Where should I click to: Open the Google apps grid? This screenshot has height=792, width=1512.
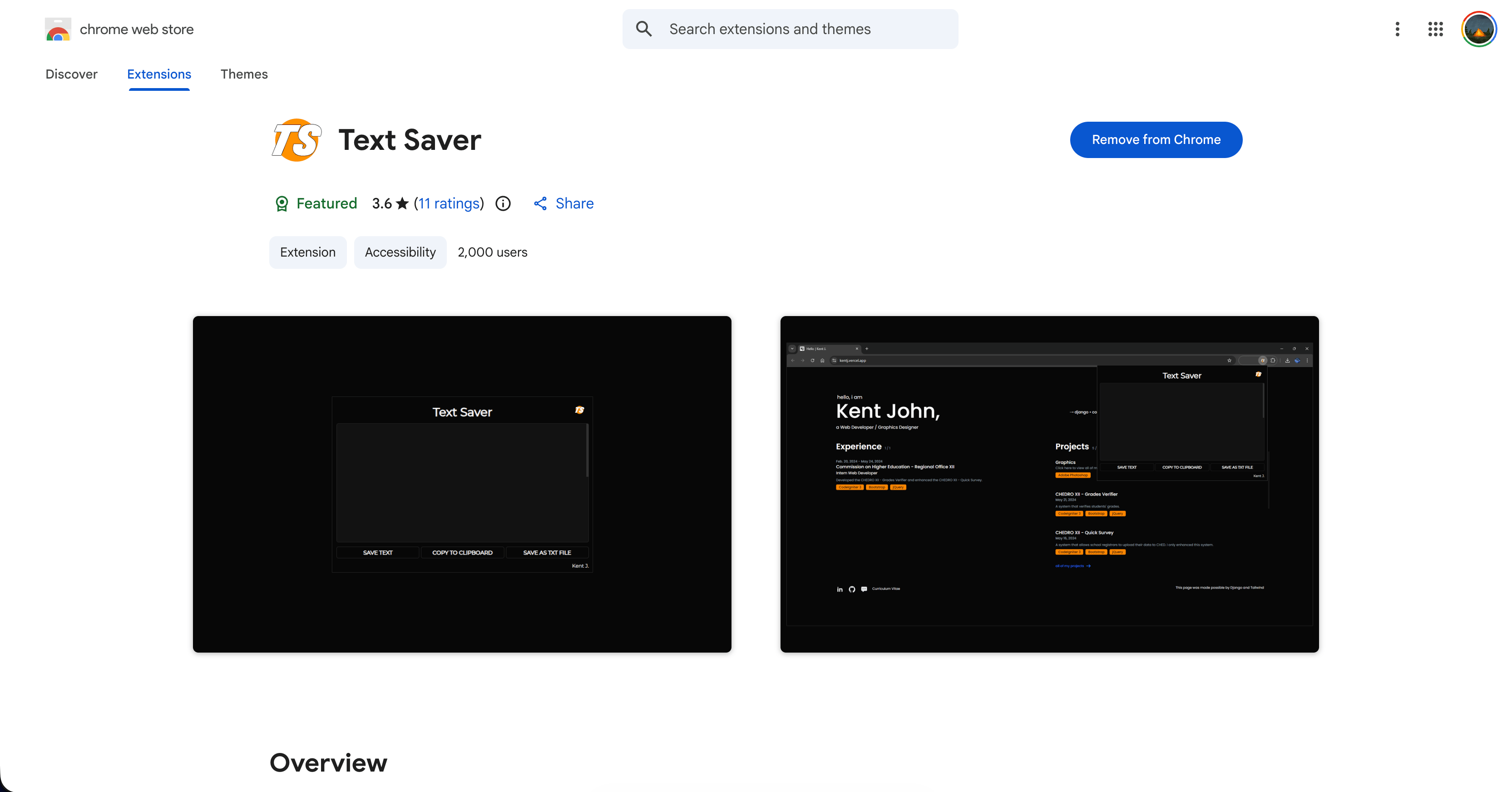[1436, 29]
